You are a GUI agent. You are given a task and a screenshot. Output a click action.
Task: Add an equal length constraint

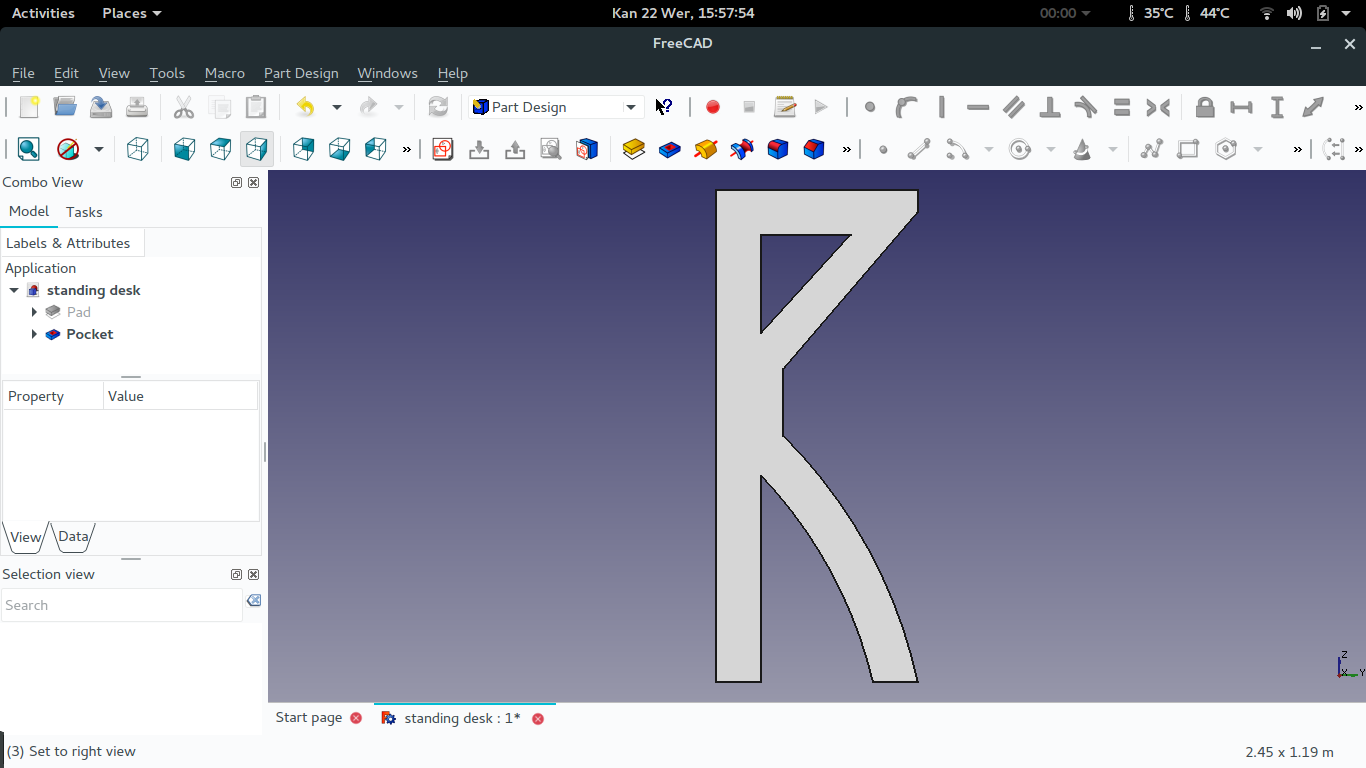(x=1121, y=107)
